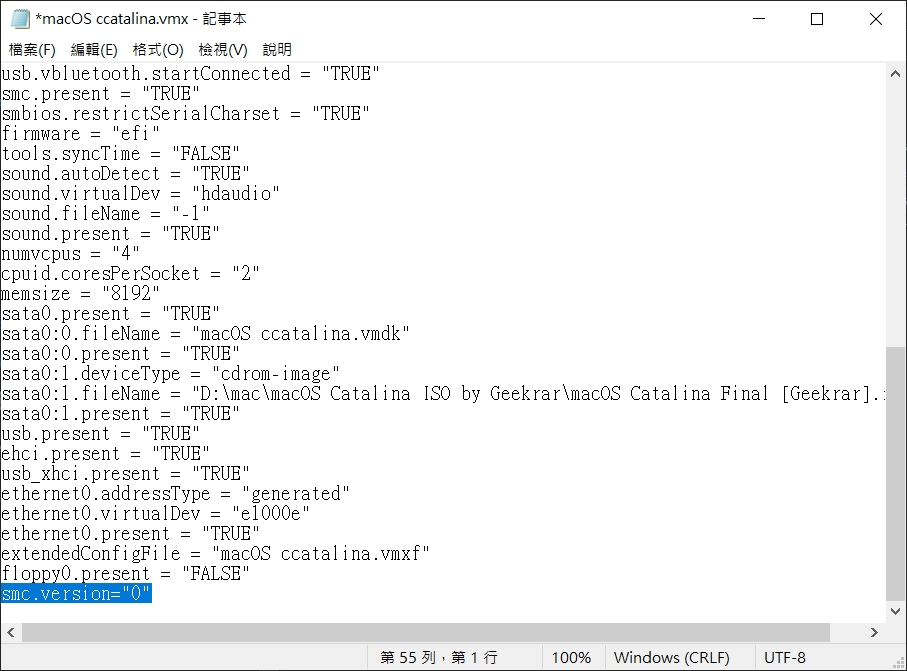Click the numvcpus = "4" line
907x671 pixels.
pyautogui.click(x=70, y=254)
